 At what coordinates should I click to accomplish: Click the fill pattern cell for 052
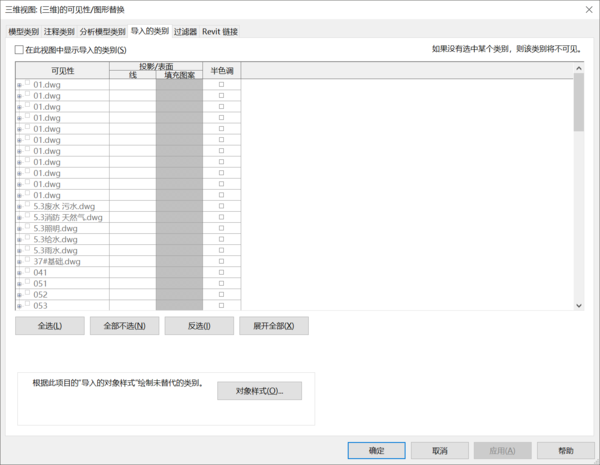(x=179, y=294)
